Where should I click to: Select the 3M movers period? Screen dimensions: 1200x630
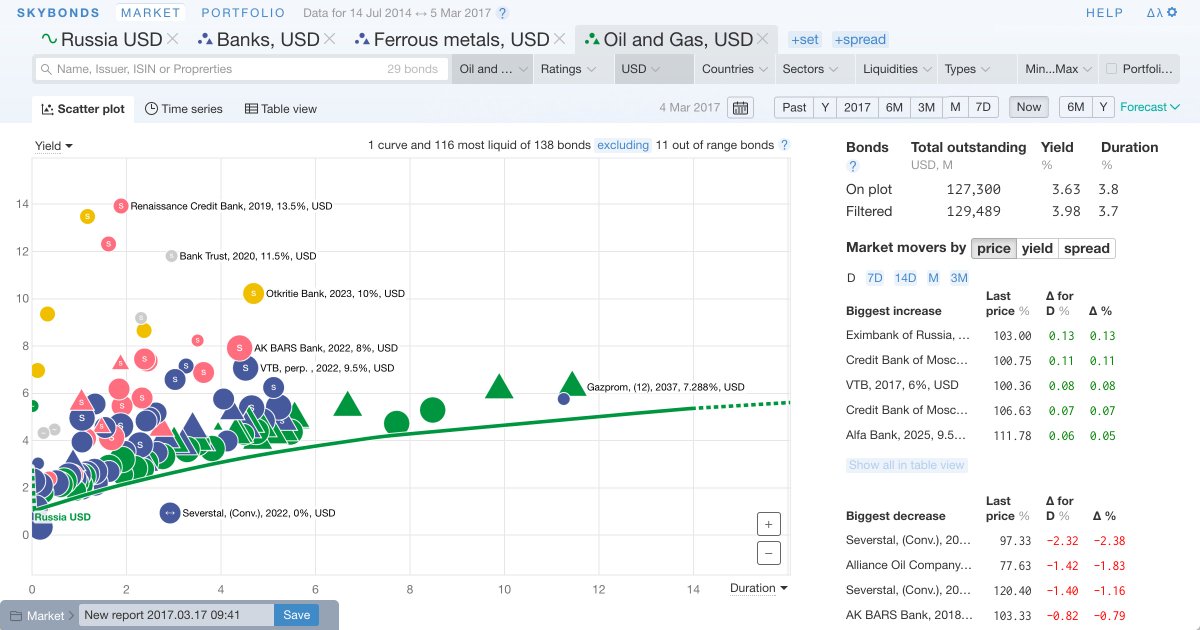pyautogui.click(x=959, y=278)
